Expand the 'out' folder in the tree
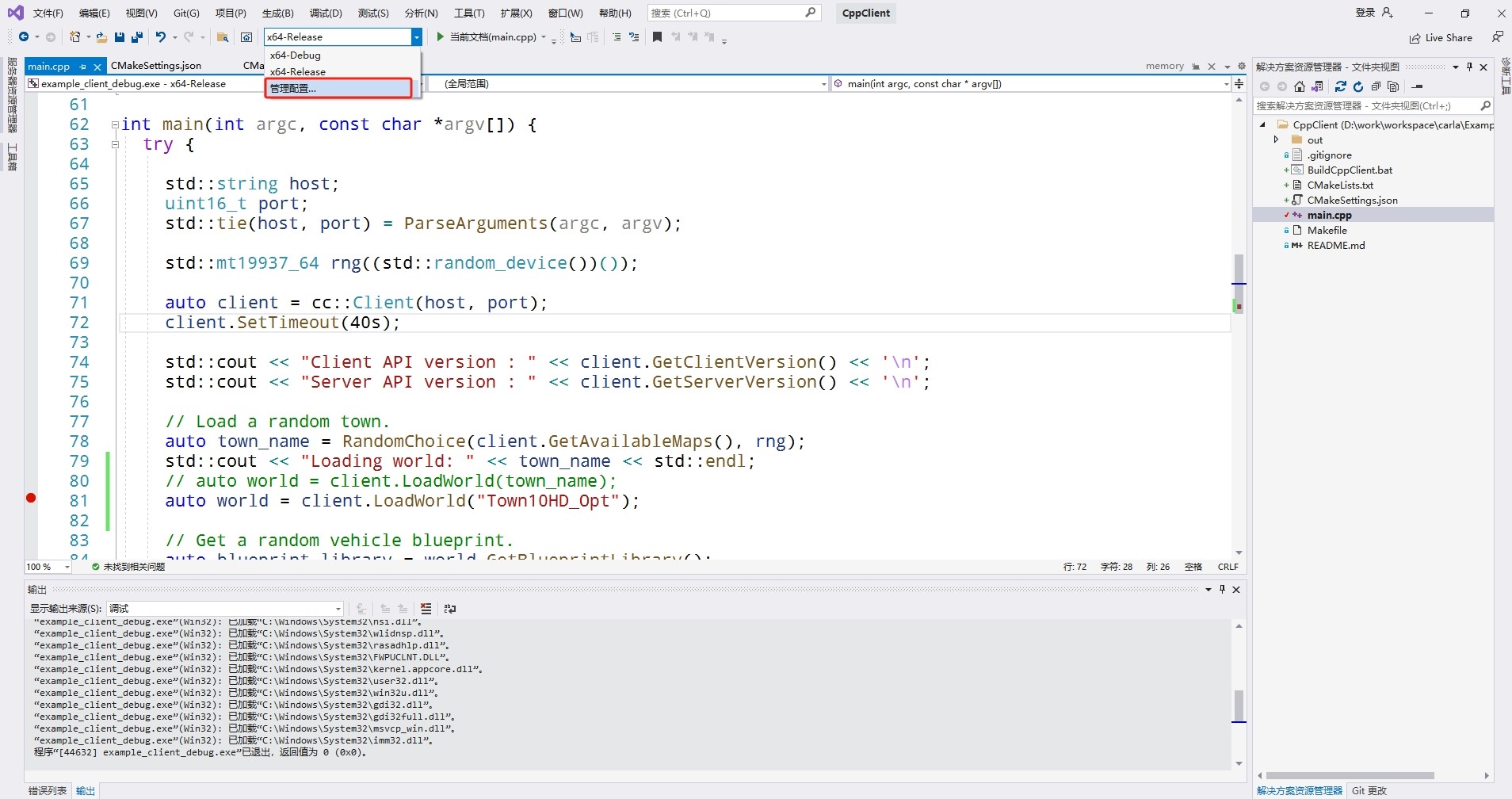Image resolution: width=1512 pixels, height=799 pixels. point(1276,140)
